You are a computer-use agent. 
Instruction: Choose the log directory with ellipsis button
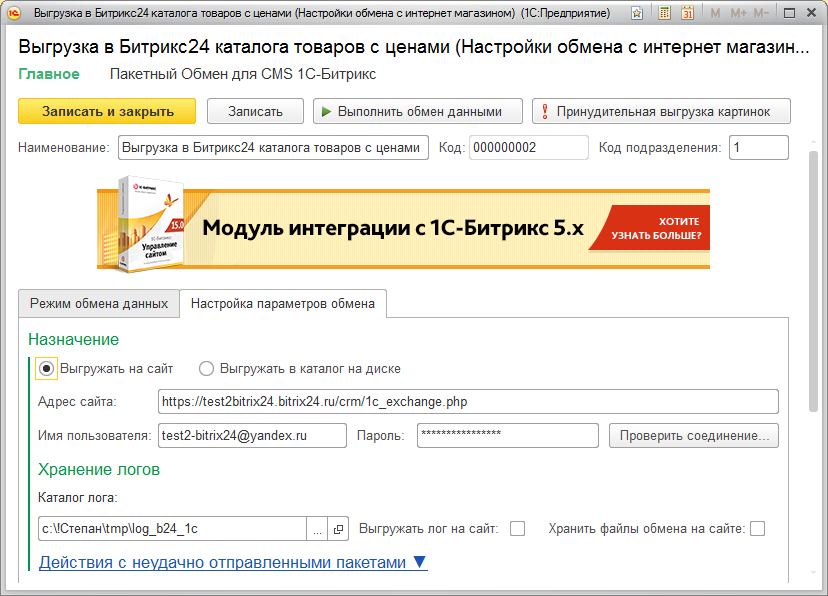[317, 528]
